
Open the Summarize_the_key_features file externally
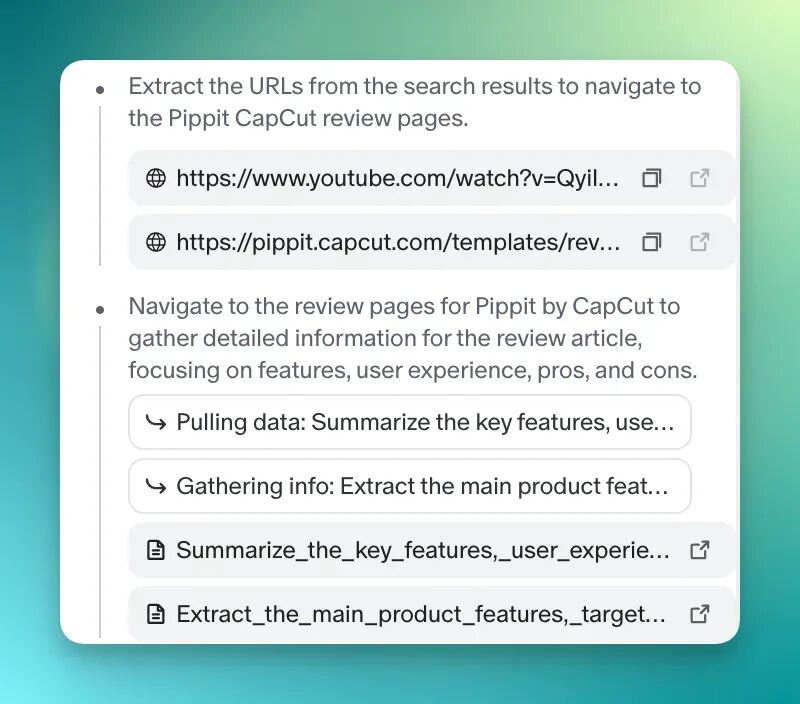point(700,550)
